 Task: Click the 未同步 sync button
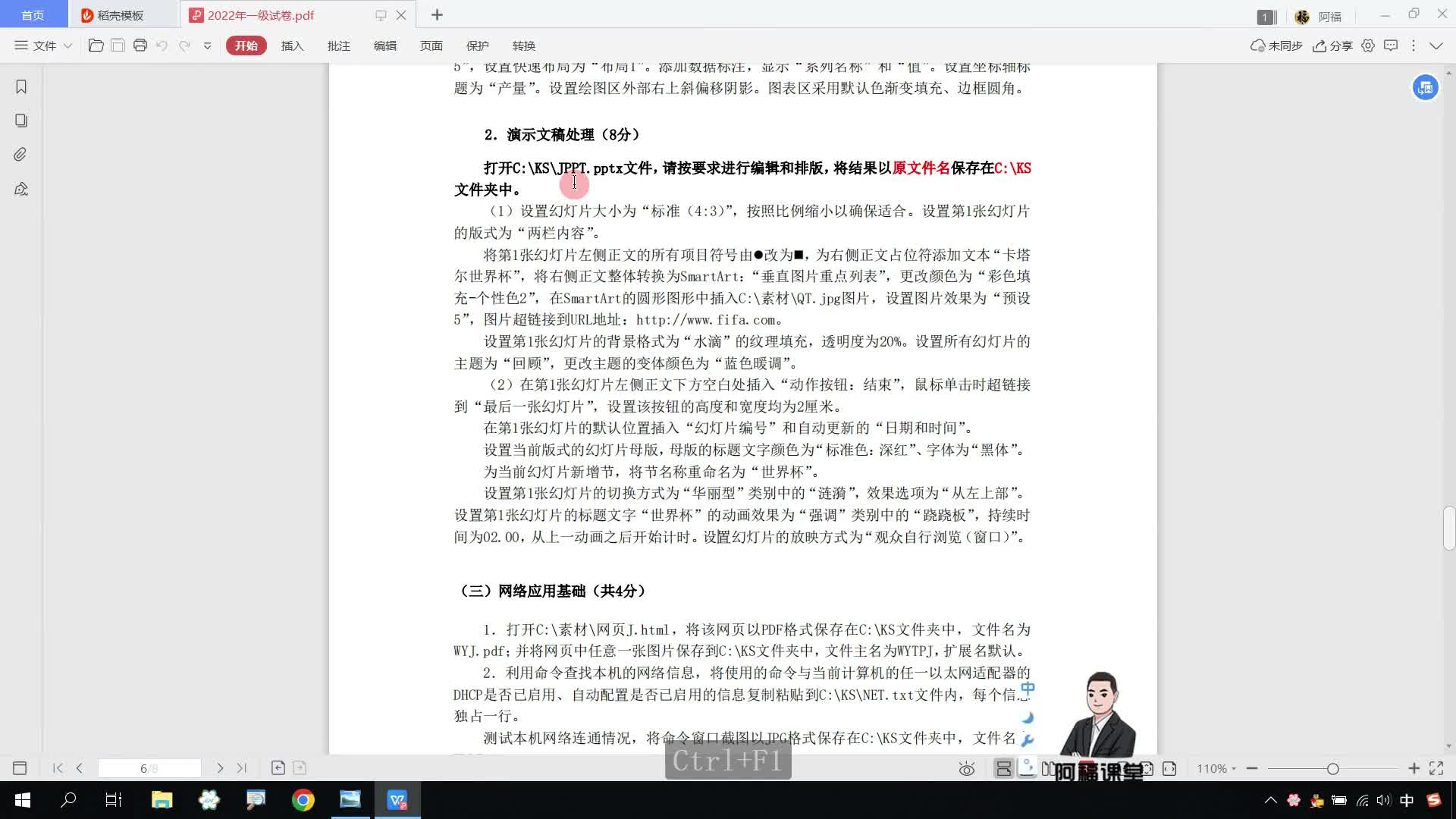point(1276,45)
